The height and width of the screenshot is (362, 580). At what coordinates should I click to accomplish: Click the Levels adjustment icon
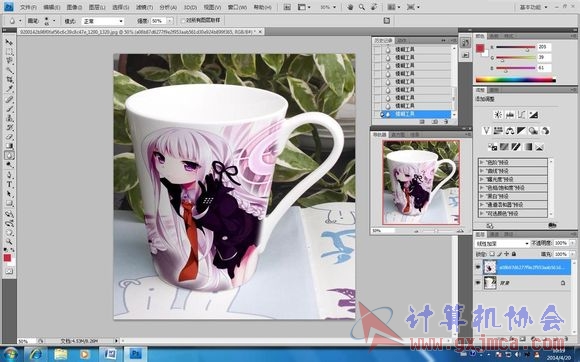[x=510, y=115]
